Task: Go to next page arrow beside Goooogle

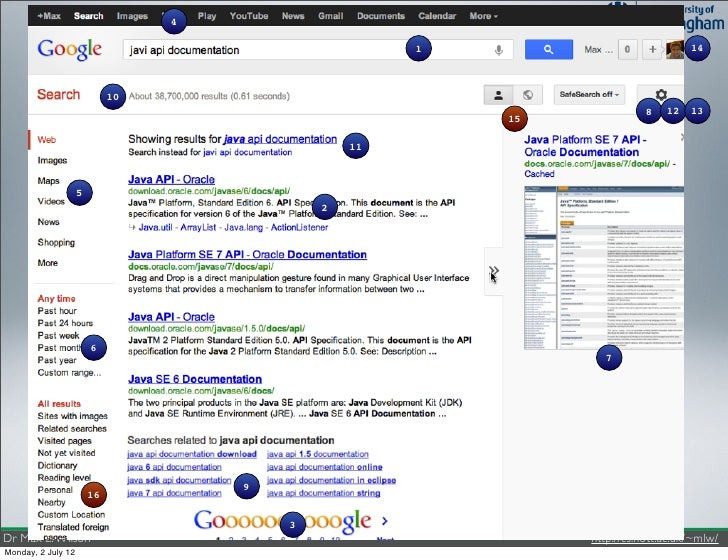Action: (x=384, y=521)
